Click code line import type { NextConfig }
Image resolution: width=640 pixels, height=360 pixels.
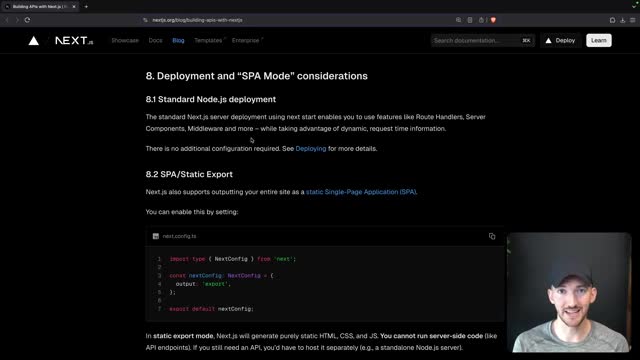click(233, 259)
